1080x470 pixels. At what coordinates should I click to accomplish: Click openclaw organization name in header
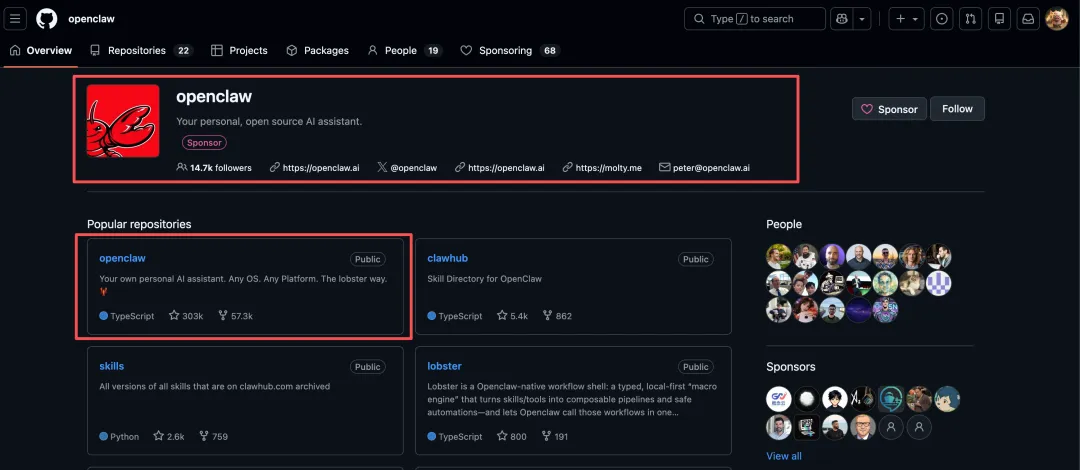pyautogui.click(x=92, y=19)
